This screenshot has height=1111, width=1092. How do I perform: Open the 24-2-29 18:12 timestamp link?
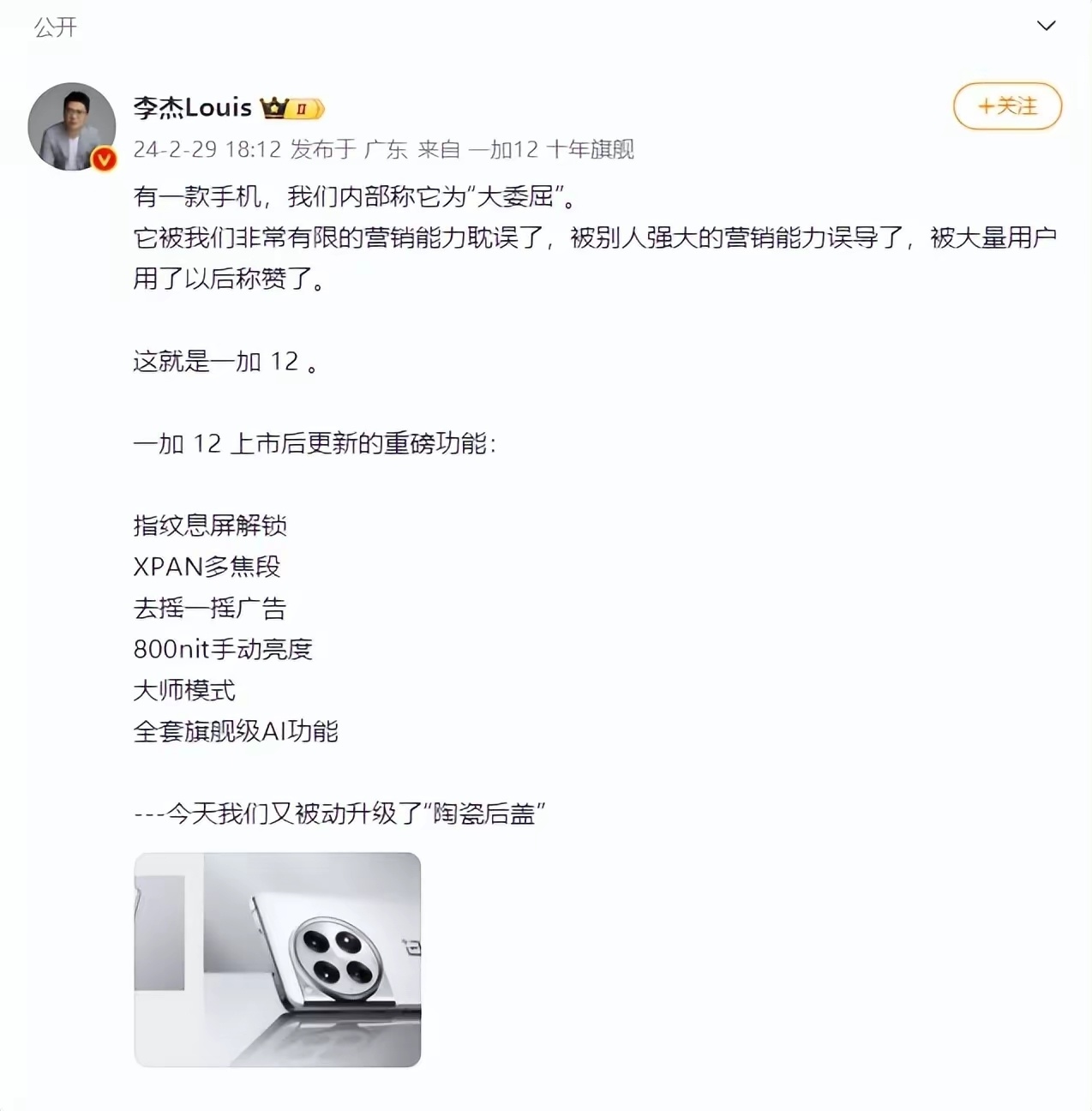pyautogui.click(x=207, y=149)
